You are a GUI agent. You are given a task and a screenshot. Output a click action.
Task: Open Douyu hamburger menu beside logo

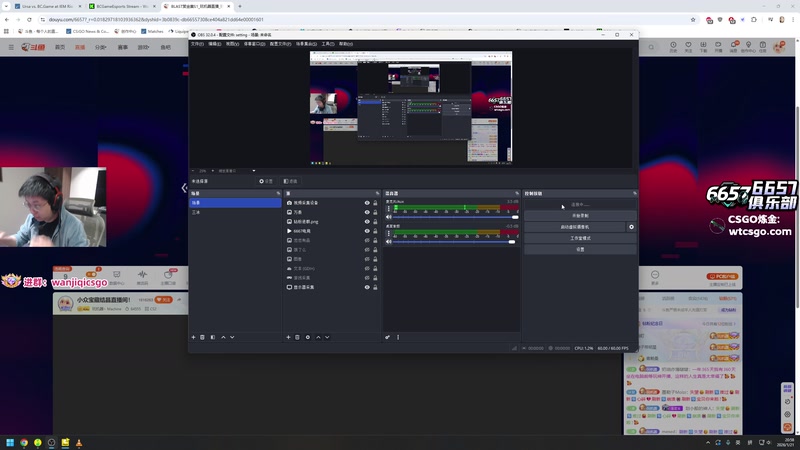click(11, 47)
